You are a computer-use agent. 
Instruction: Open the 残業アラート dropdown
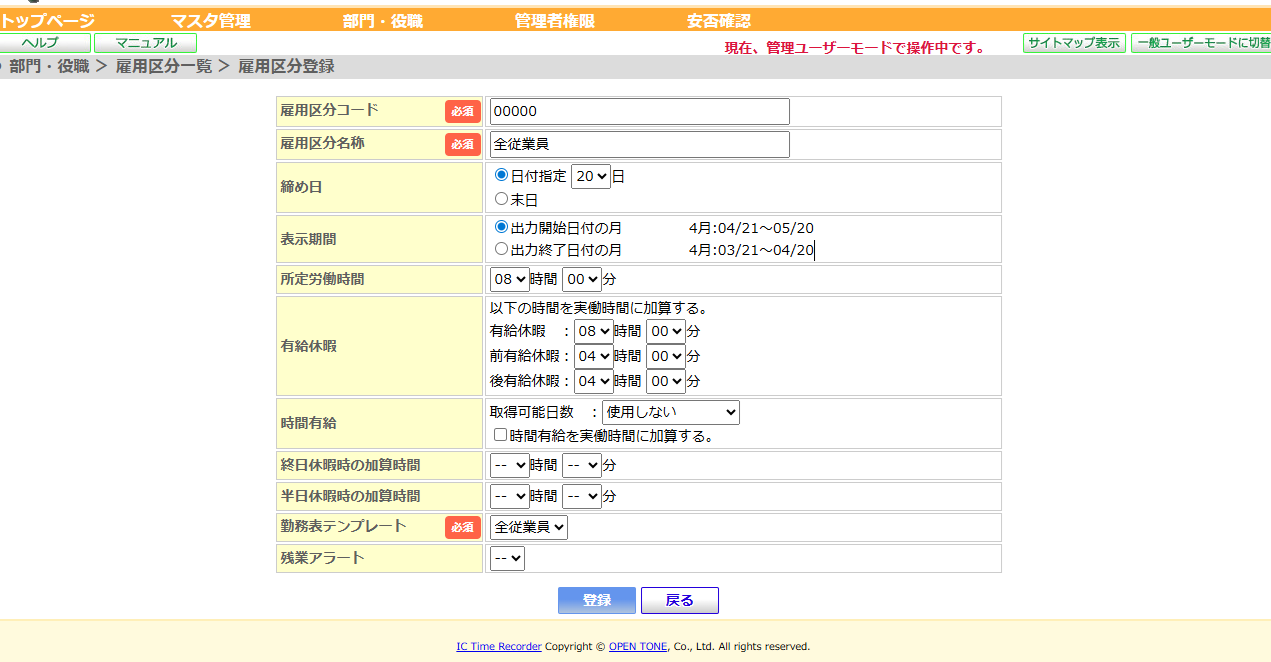(507, 558)
